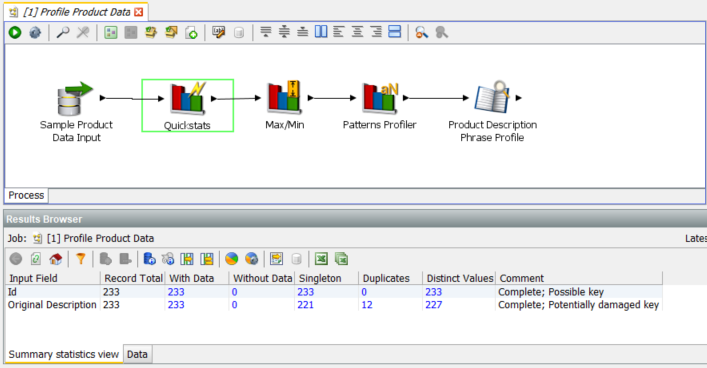Select the Quickstats processor node
This screenshot has width=707, height=368.
pos(188,106)
